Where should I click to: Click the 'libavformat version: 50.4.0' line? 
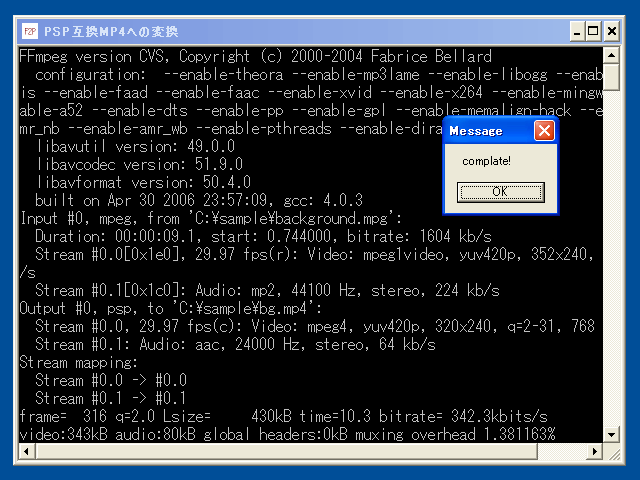[144, 182]
